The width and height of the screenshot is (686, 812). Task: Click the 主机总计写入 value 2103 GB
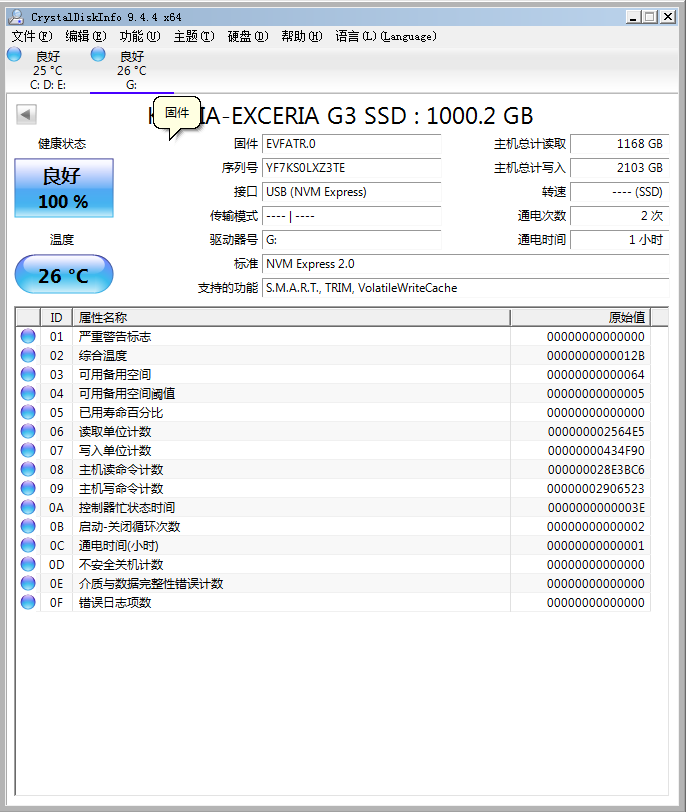click(x=619, y=168)
